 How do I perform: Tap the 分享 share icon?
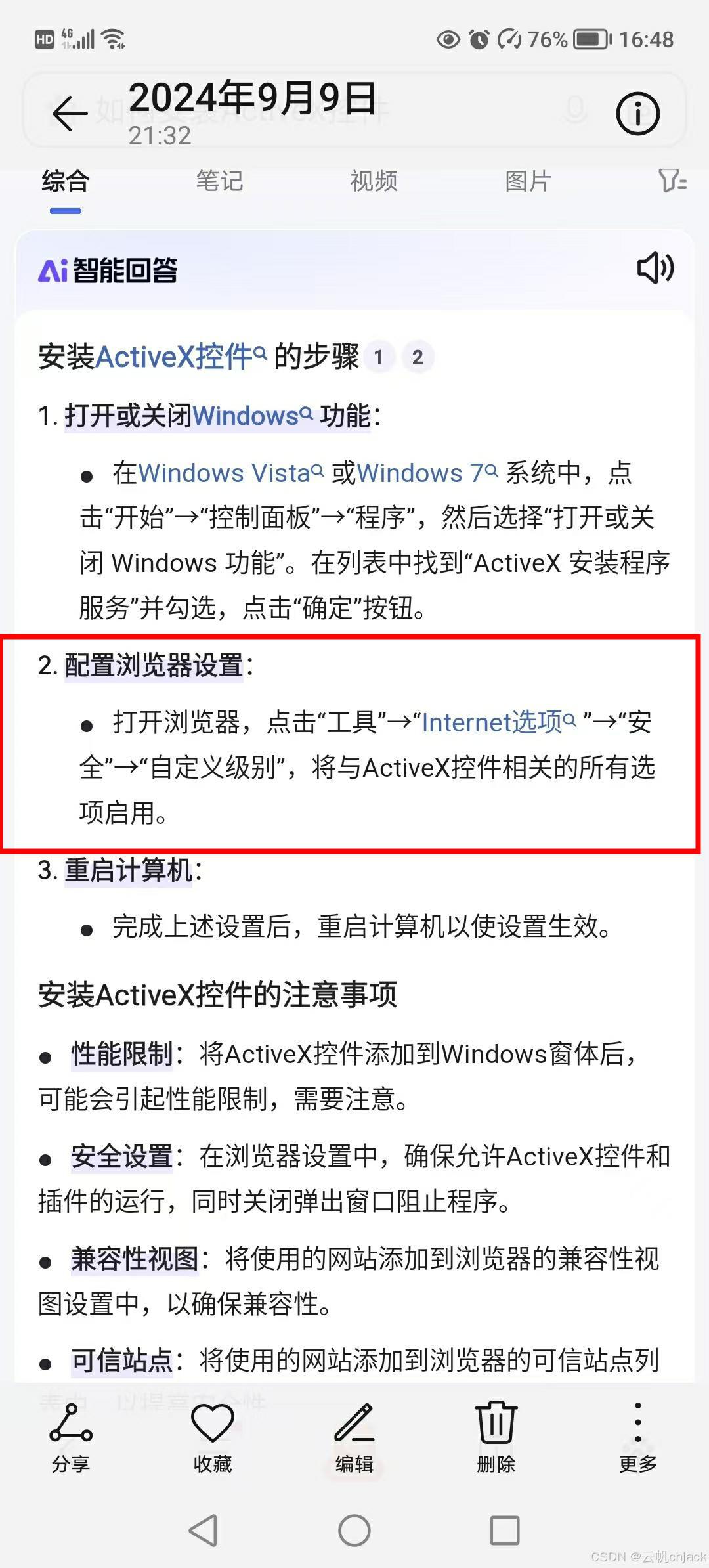click(x=70, y=1438)
